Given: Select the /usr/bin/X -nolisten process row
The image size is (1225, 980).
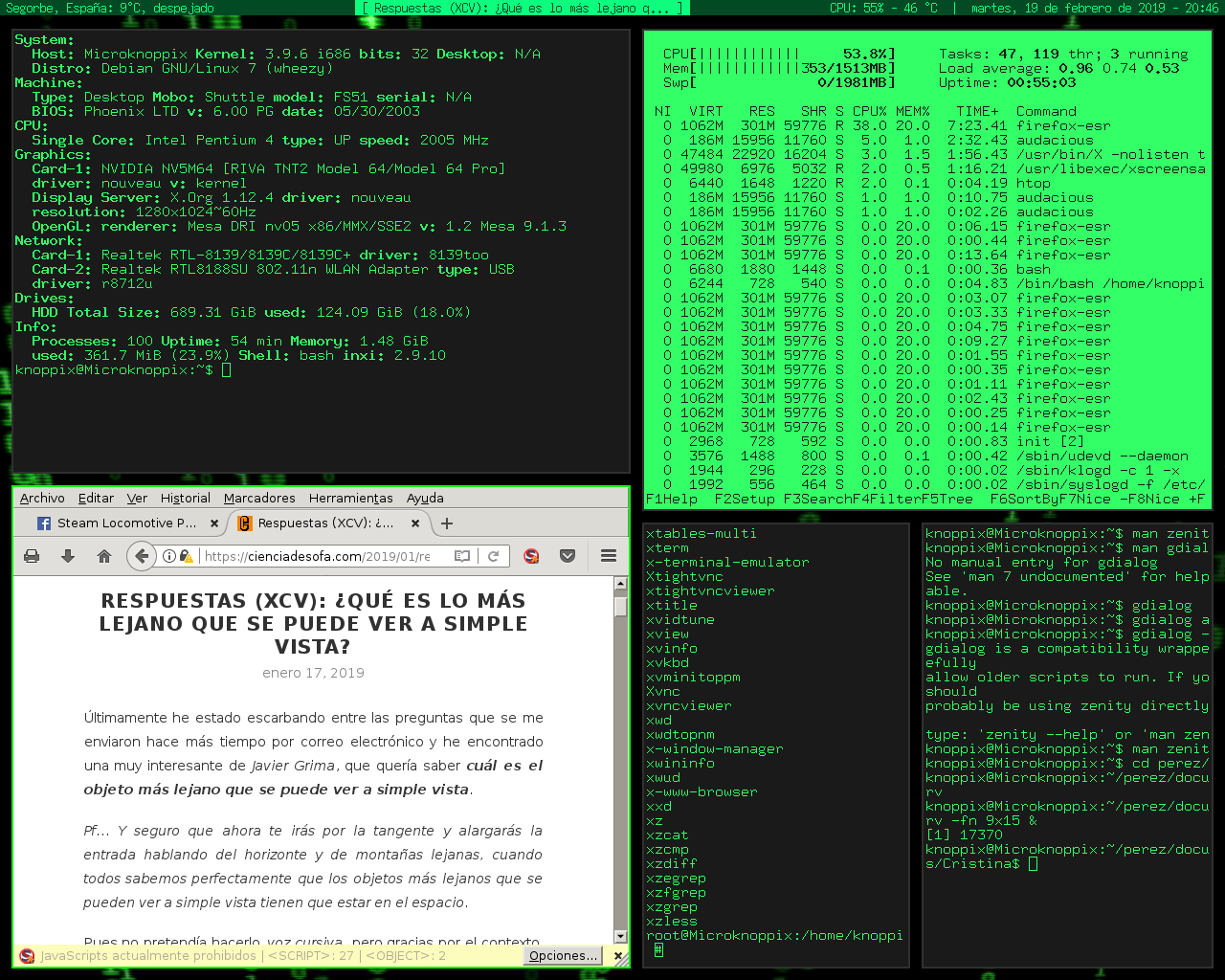Looking at the screenshot, I should [x=925, y=154].
